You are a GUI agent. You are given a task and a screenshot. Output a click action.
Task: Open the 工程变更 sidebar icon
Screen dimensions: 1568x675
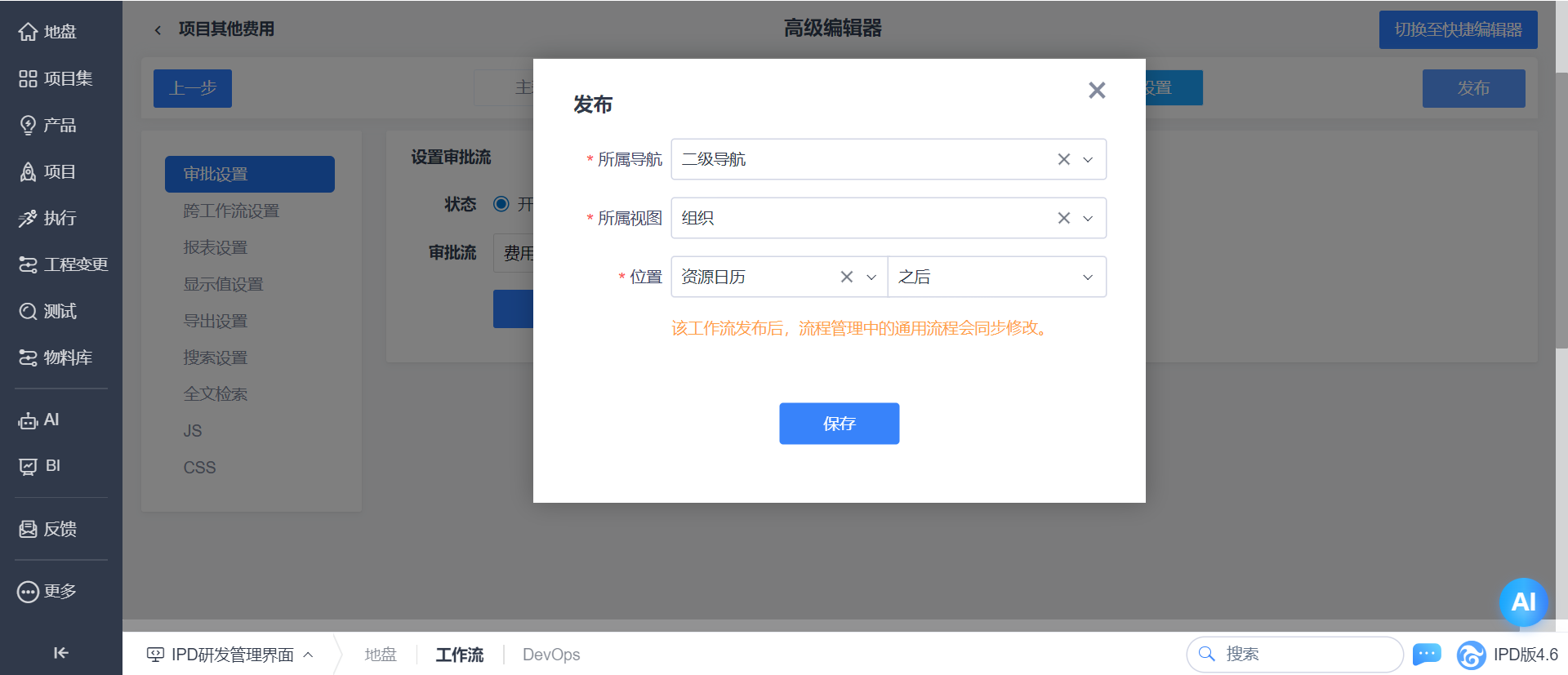coord(29,264)
